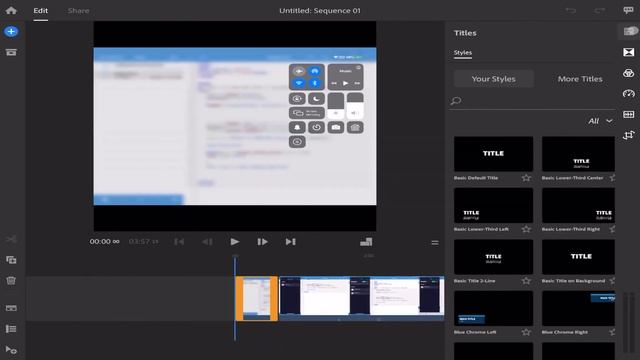
Task: Choose the Blue Chrome Right thumbnail
Action: coord(578,308)
